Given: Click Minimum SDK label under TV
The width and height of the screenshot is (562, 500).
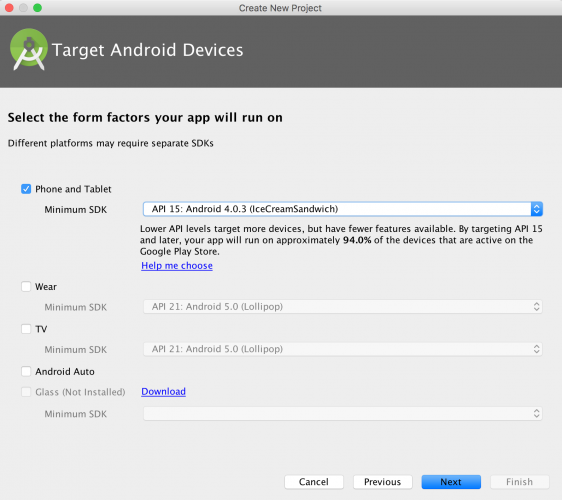Looking at the screenshot, I should pos(76,349).
